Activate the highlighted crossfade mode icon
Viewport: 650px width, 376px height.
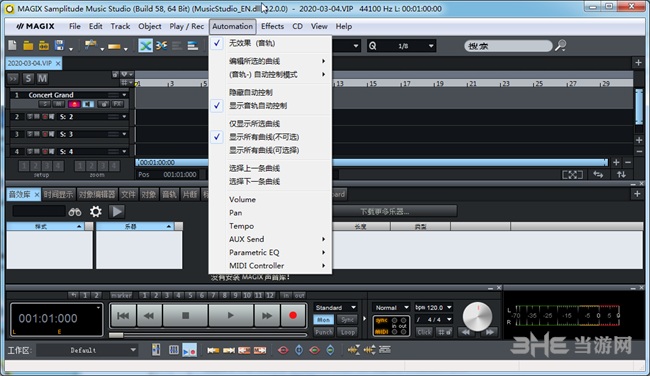pyautogui.click(x=146, y=46)
